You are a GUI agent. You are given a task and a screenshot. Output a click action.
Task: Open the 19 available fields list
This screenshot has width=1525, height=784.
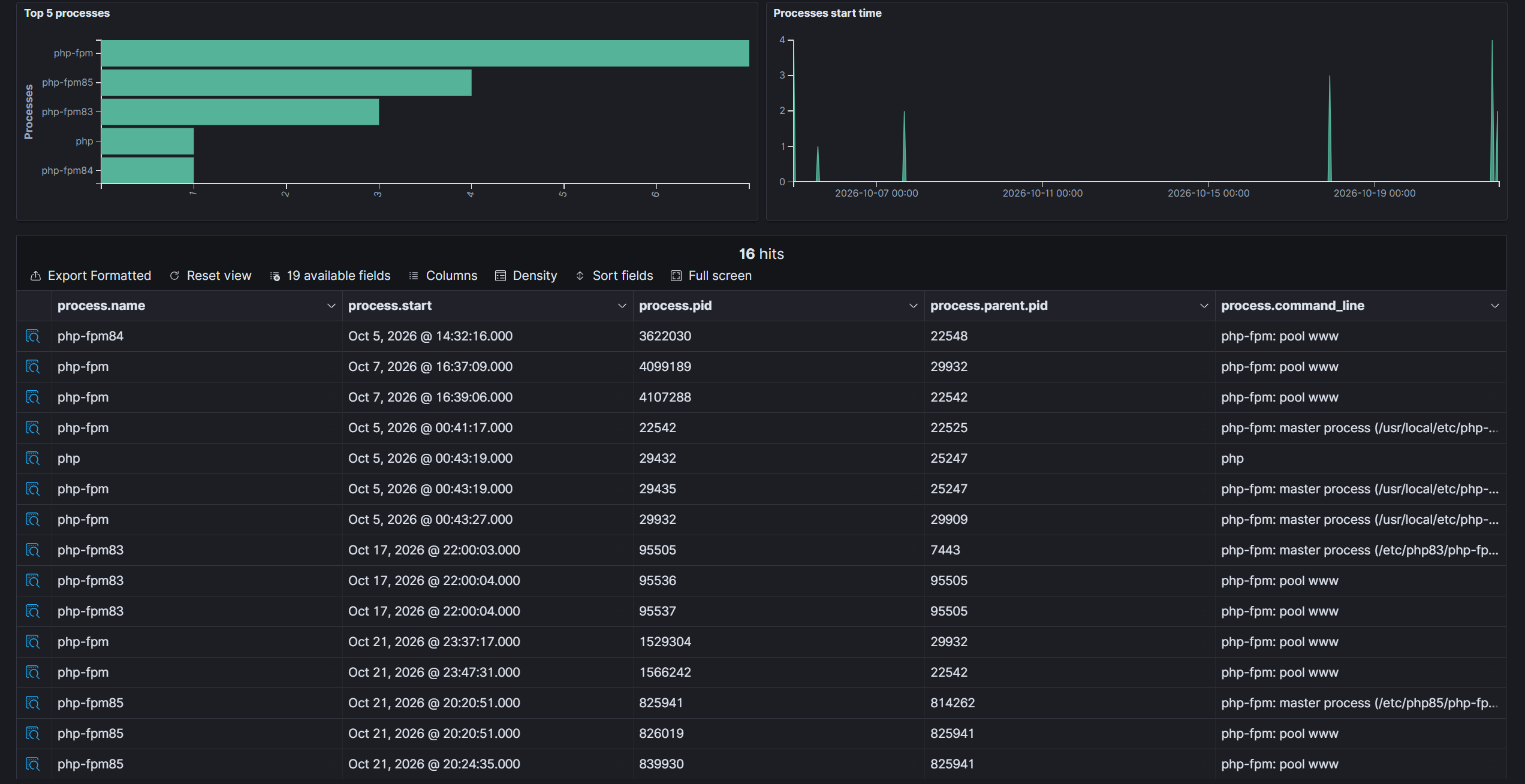click(330, 276)
